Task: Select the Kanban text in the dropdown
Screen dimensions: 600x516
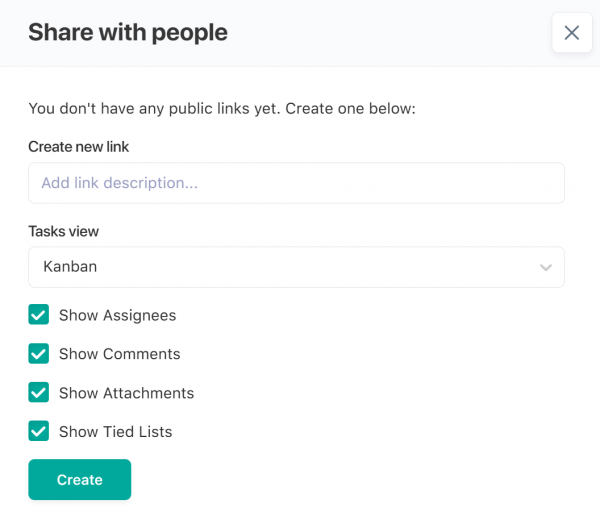Action: tap(70, 267)
